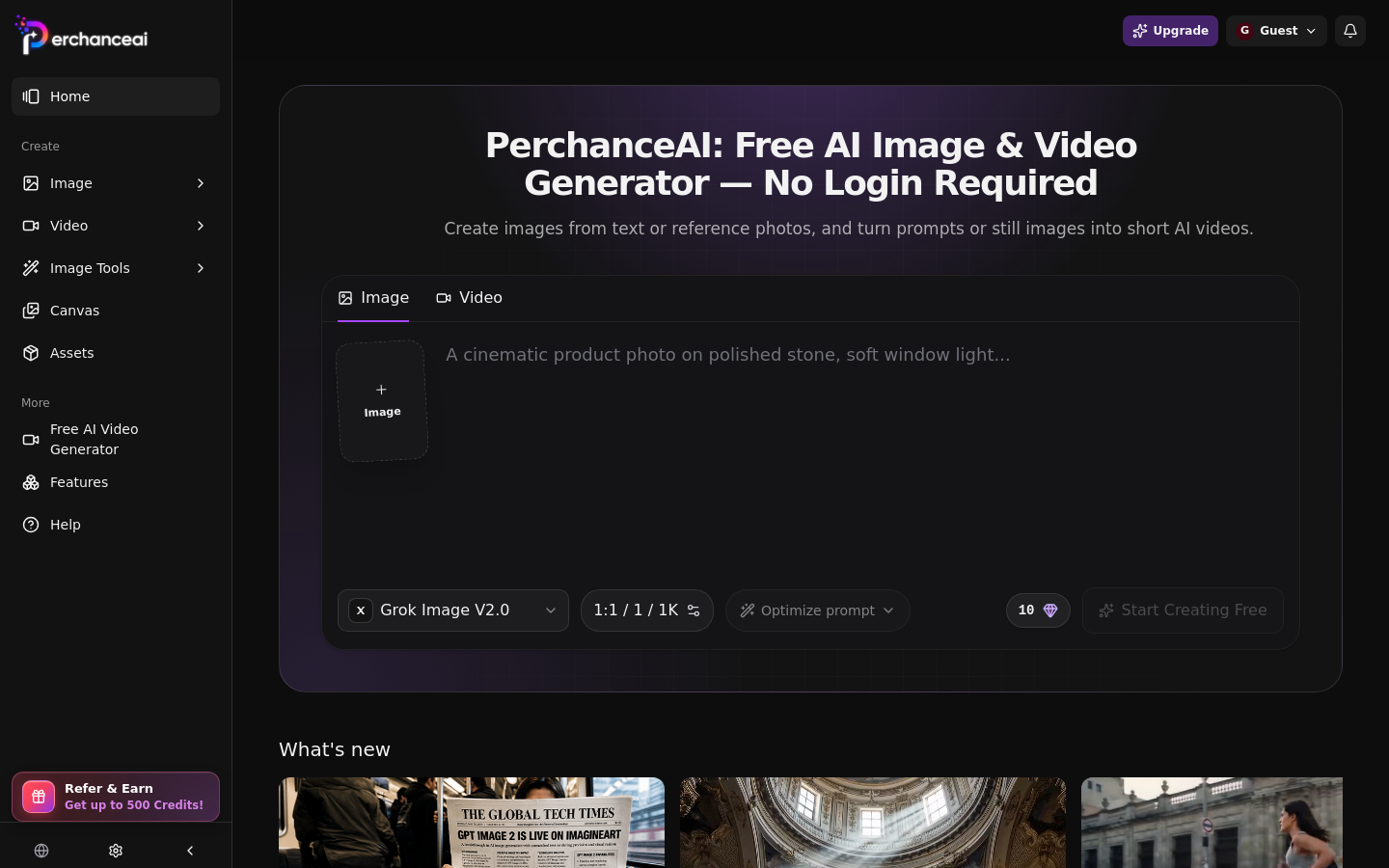
Task: Click the Canvas sidebar icon
Action: 31,311
